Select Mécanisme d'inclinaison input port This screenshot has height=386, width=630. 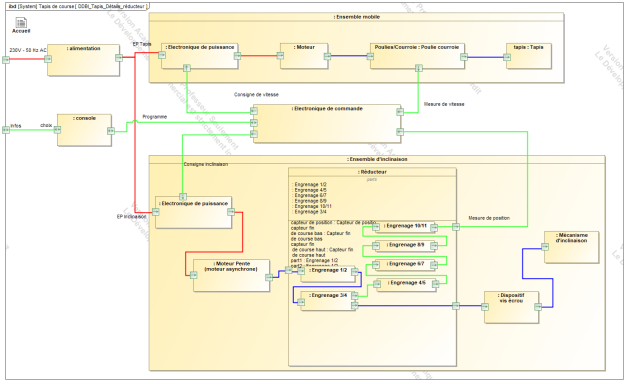545,247
